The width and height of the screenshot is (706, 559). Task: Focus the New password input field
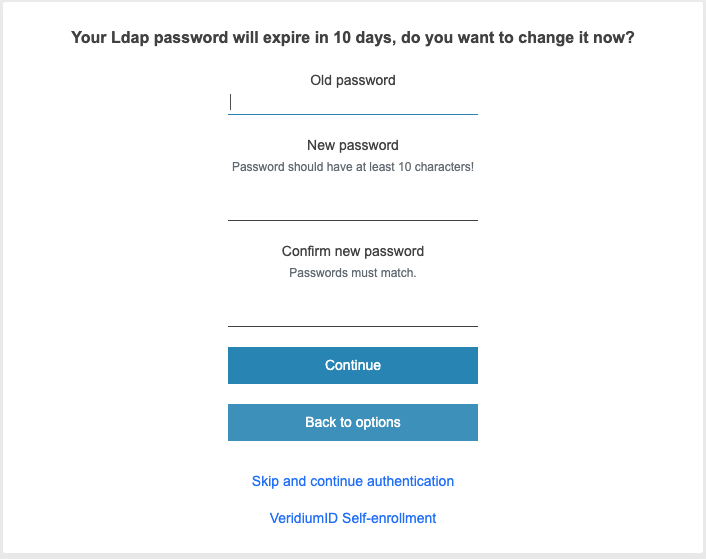pos(353,206)
